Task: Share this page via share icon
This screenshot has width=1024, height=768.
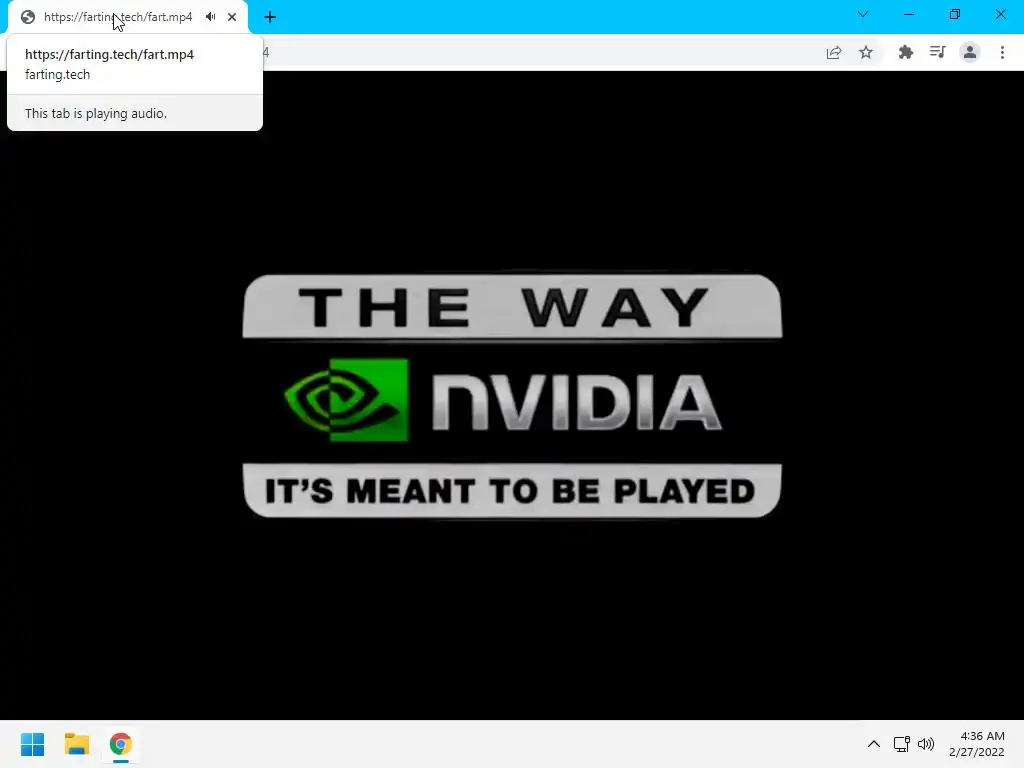Action: [834, 52]
